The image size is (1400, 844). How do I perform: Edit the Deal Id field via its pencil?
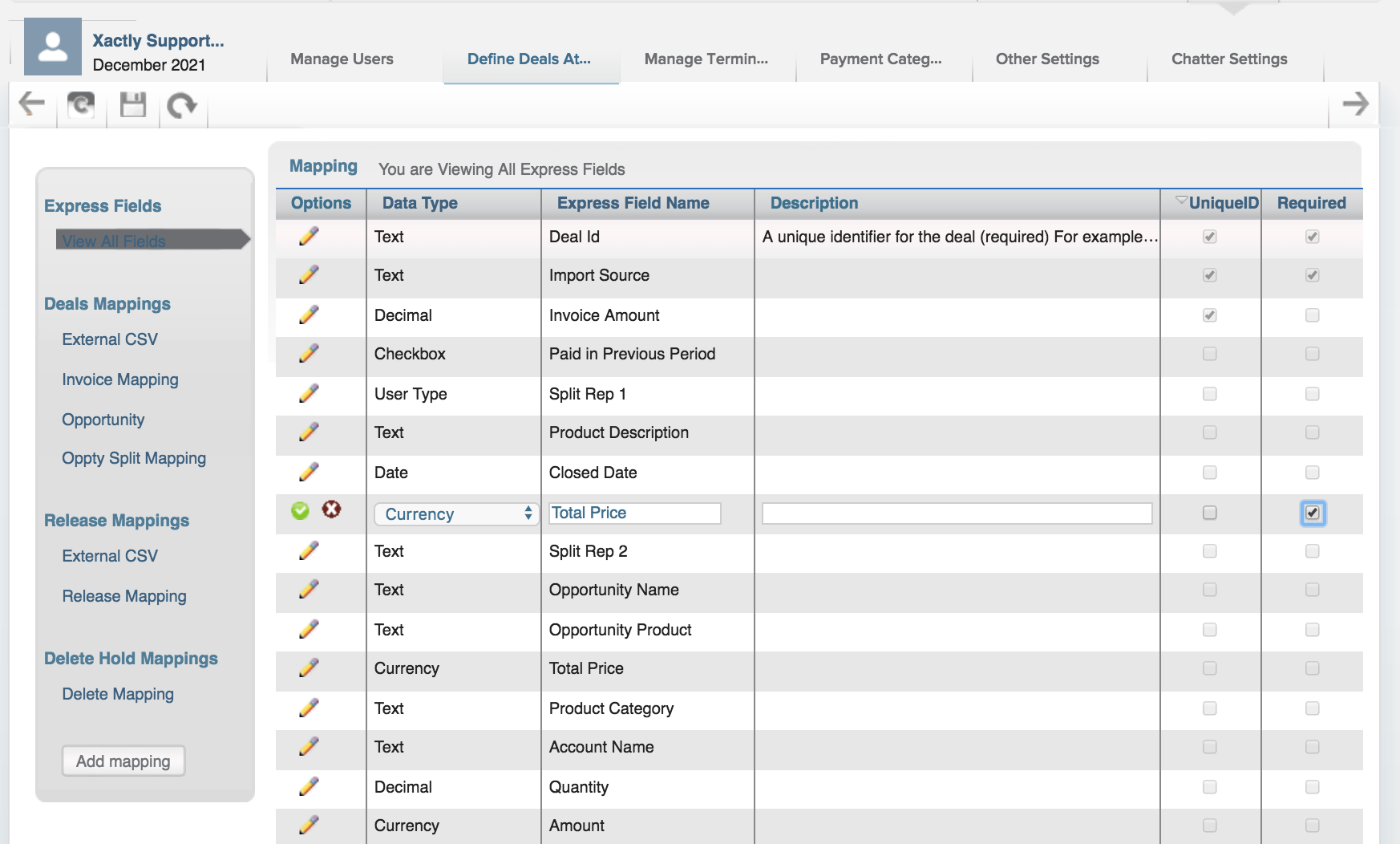(x=309, y=237)
